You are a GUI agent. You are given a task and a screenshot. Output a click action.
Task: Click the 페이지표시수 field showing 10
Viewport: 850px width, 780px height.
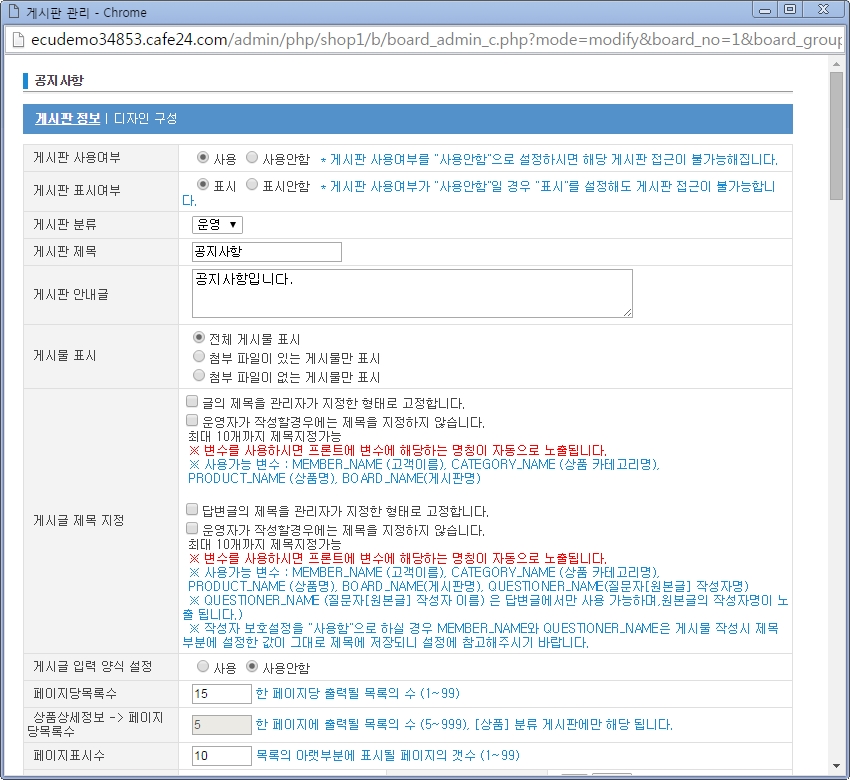pos(221,755)
